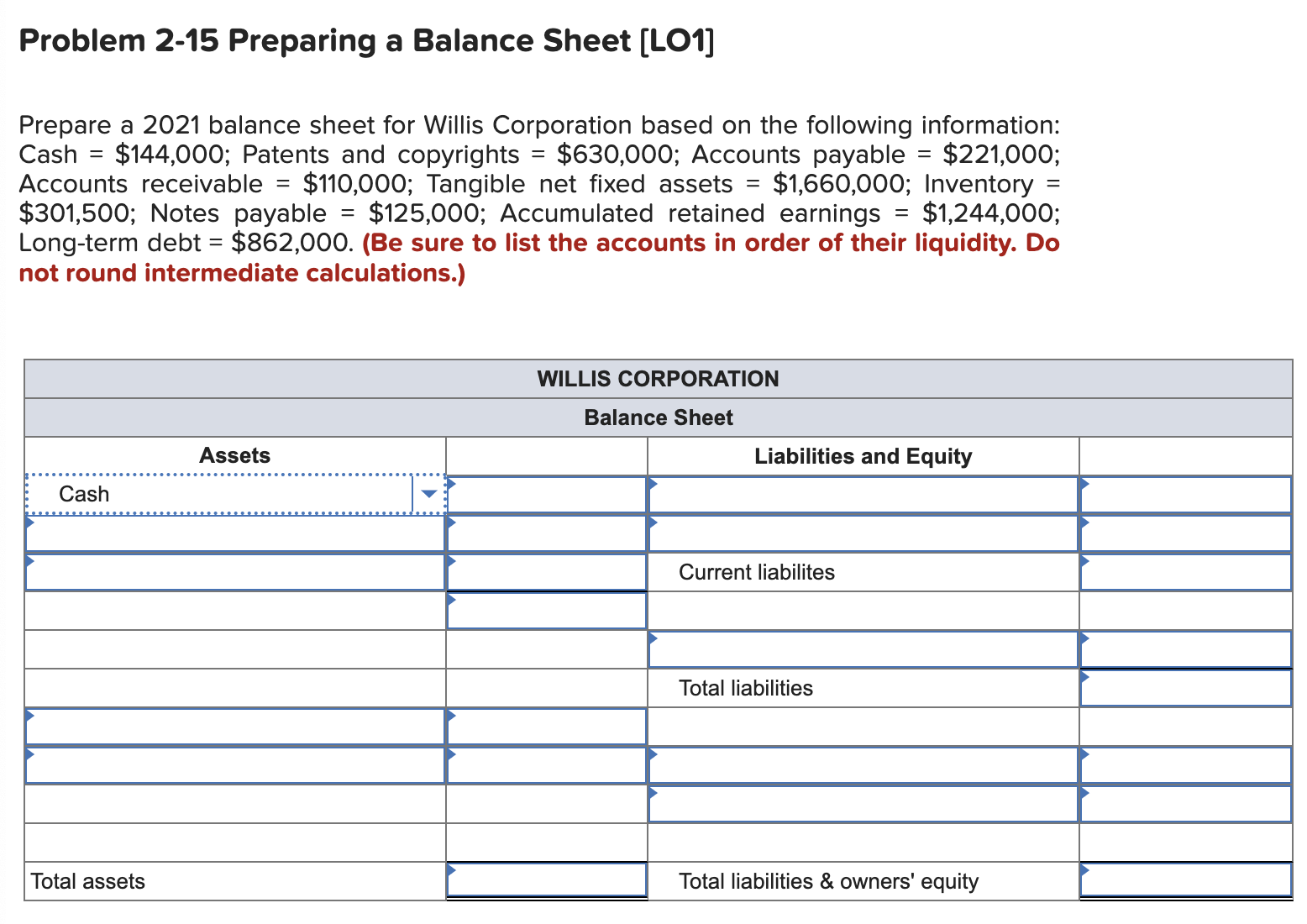Click the Total liabilities label cell
The image size is (1307, 924).
point(746,687)
